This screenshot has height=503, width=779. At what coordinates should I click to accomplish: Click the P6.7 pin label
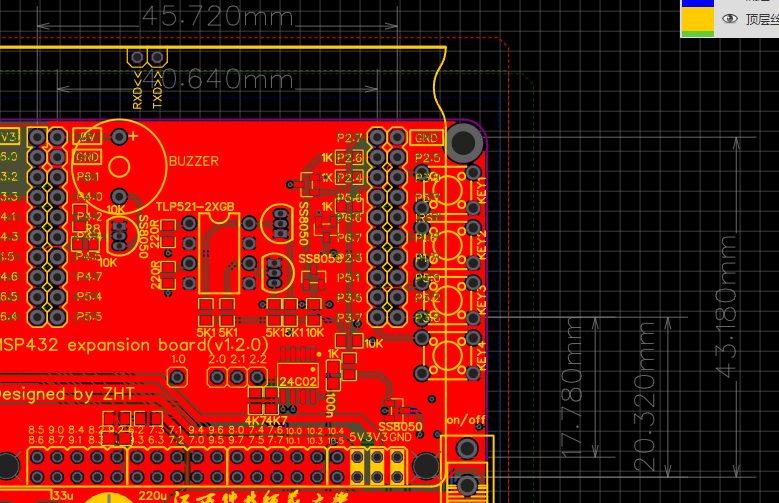349,238
